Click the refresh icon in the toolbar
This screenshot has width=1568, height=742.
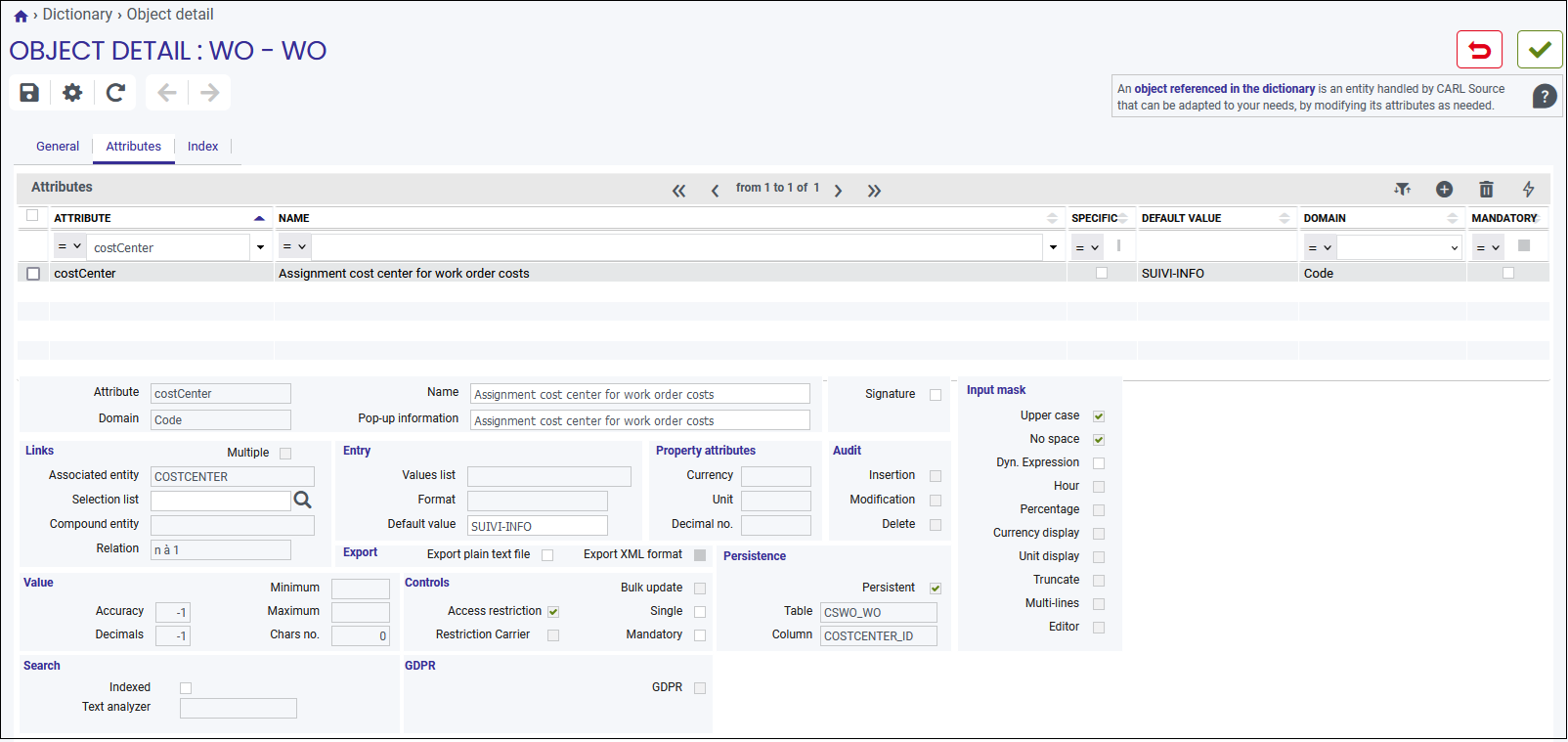click(x=115, y=93)
